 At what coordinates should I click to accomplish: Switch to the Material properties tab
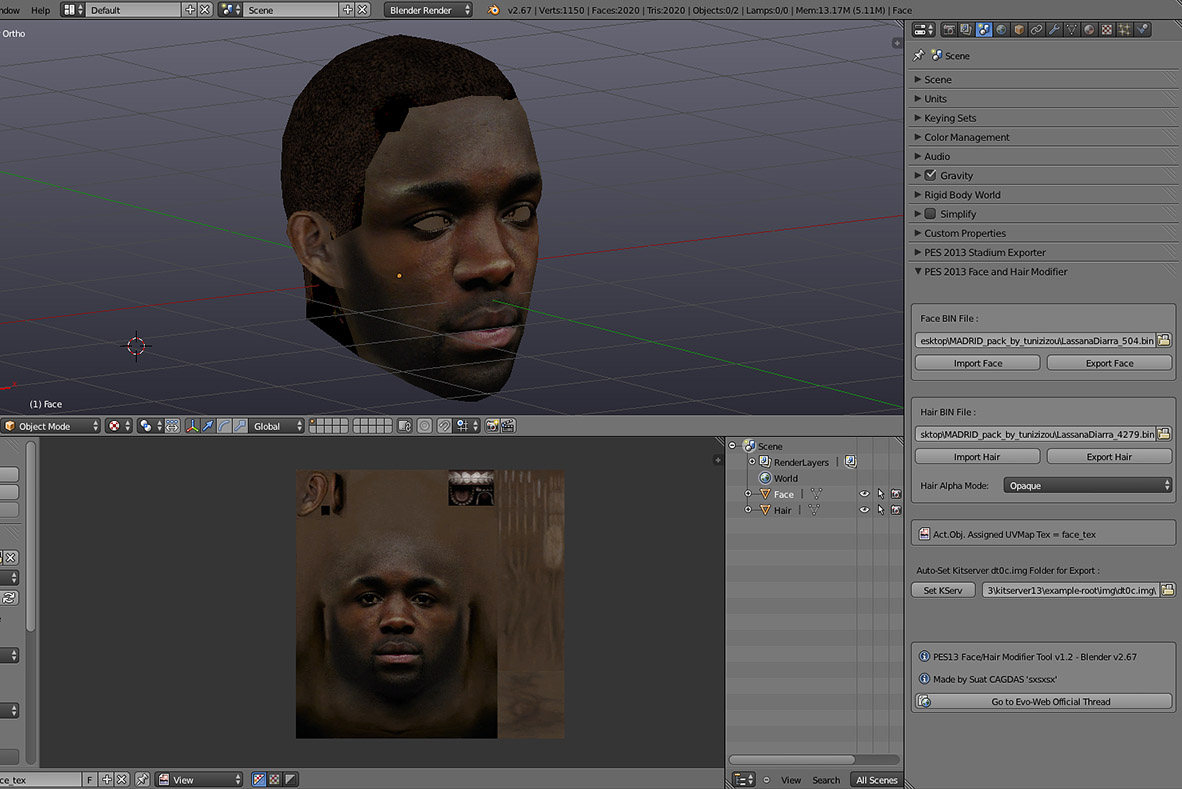coord(1089,30)
